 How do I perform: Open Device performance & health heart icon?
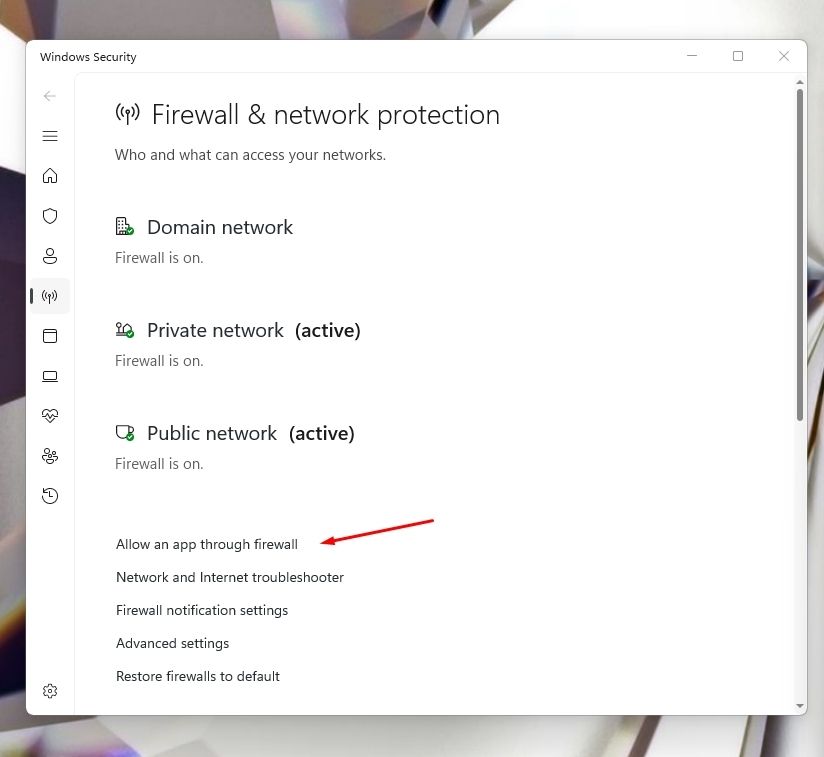coord(50,415)
